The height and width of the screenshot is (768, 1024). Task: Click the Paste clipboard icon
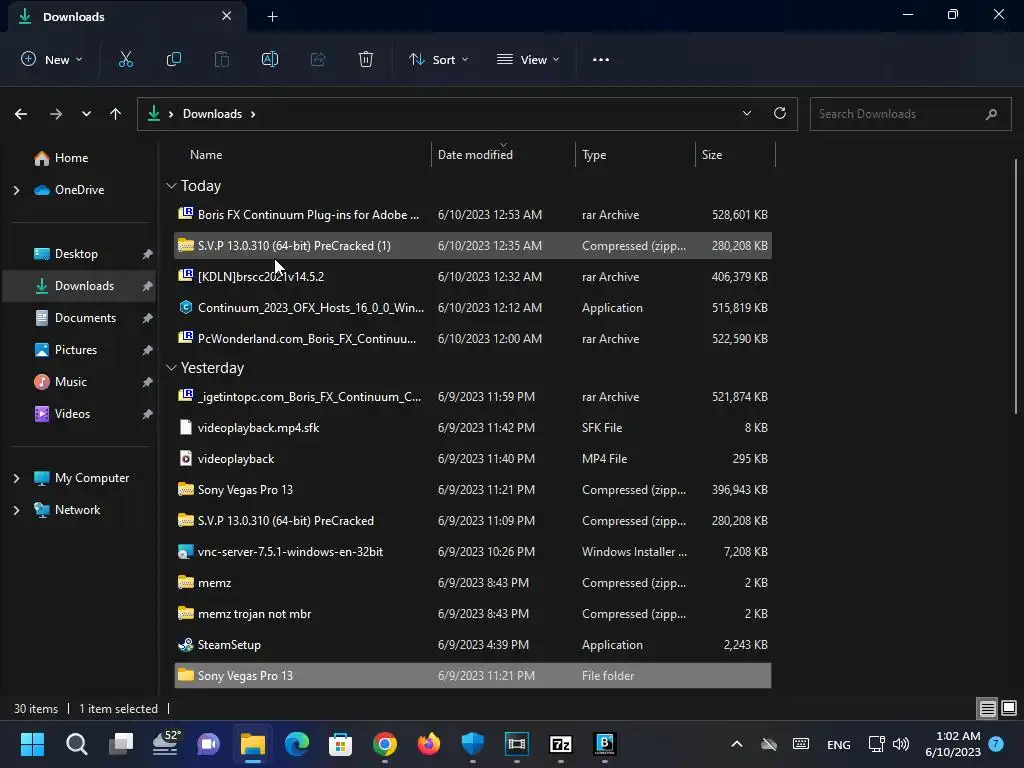pyautogui.click(x=222, y=59)
